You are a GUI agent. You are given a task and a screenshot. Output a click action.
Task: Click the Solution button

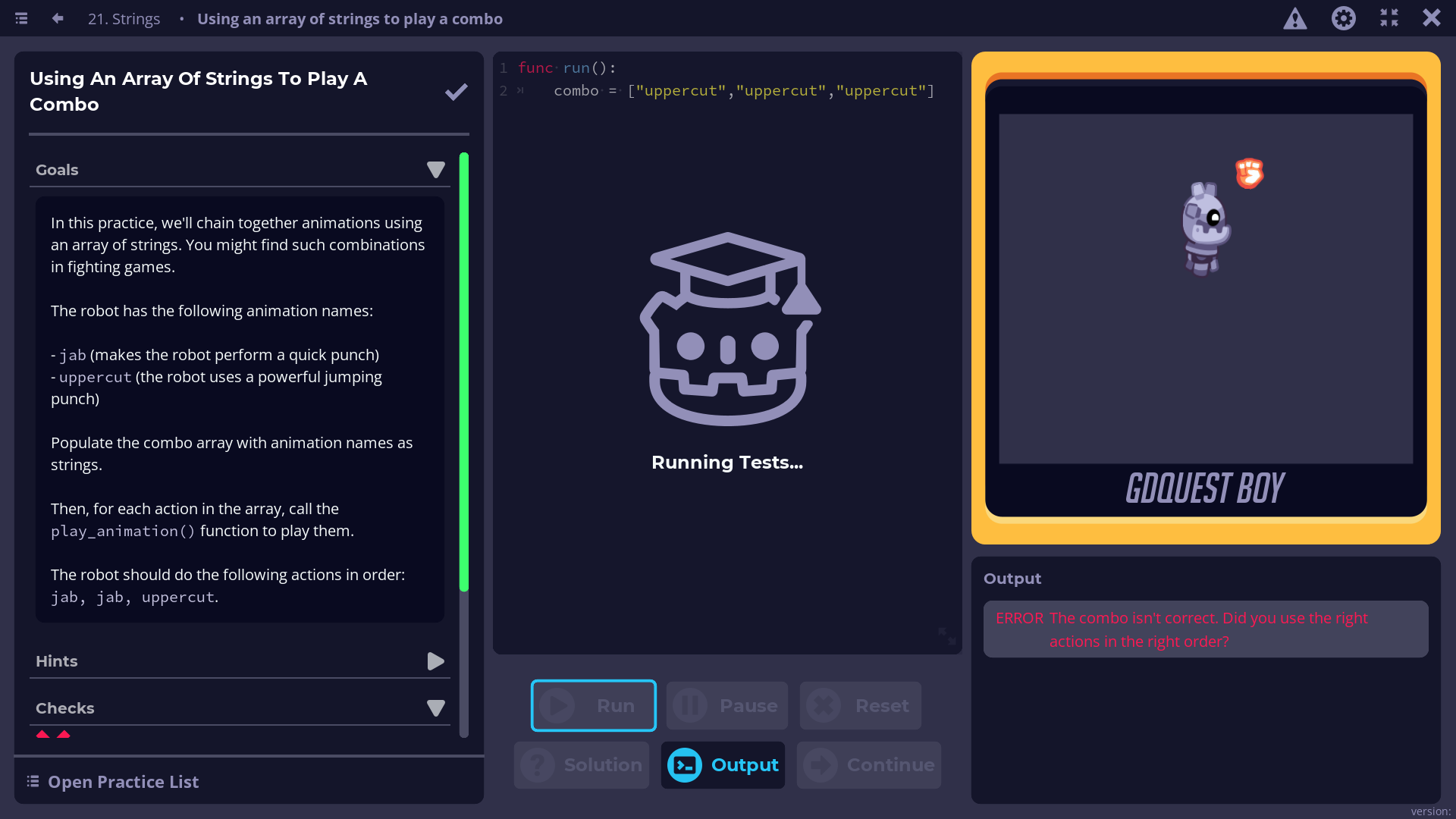point(582,765)
